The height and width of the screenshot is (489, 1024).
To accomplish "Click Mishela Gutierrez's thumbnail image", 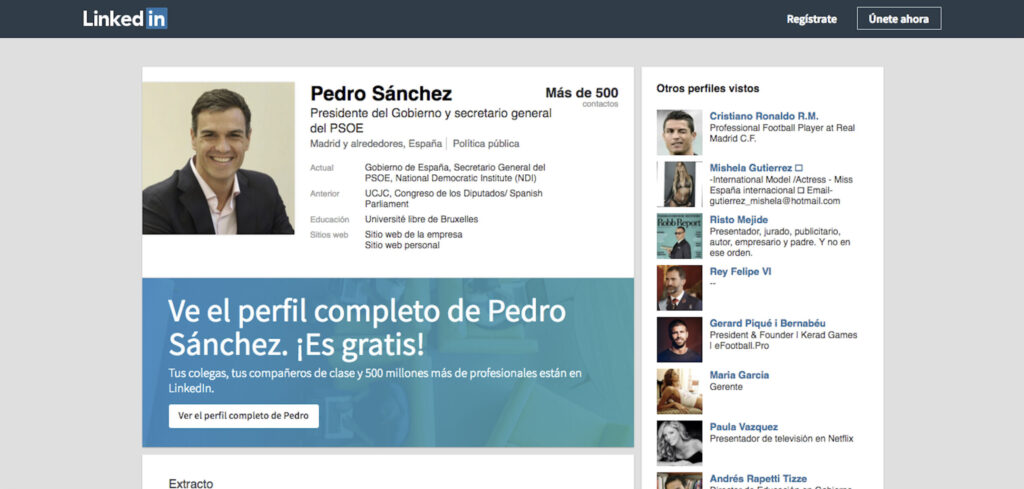I will point(679,184).
